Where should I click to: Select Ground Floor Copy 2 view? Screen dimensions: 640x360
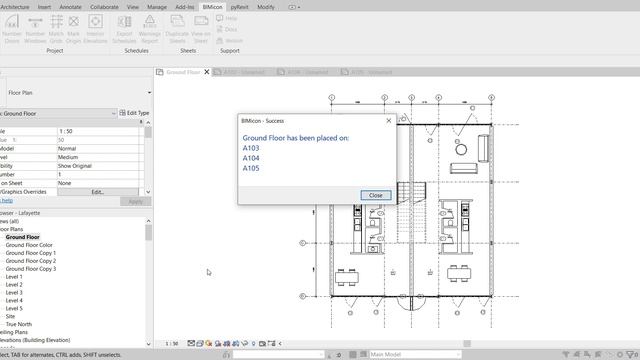pyautogui.click(x=31, y=260)
